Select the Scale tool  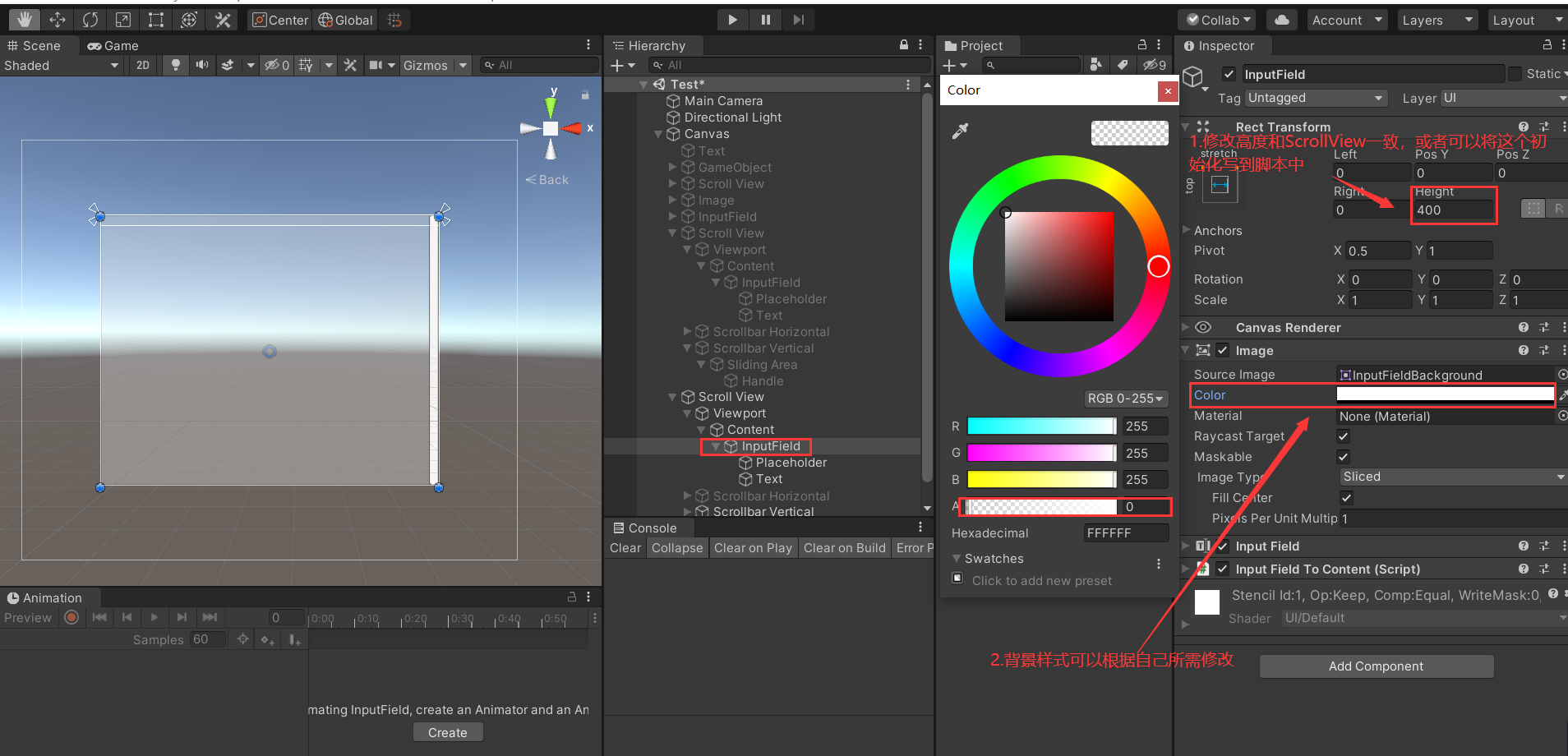click(123, 20)
